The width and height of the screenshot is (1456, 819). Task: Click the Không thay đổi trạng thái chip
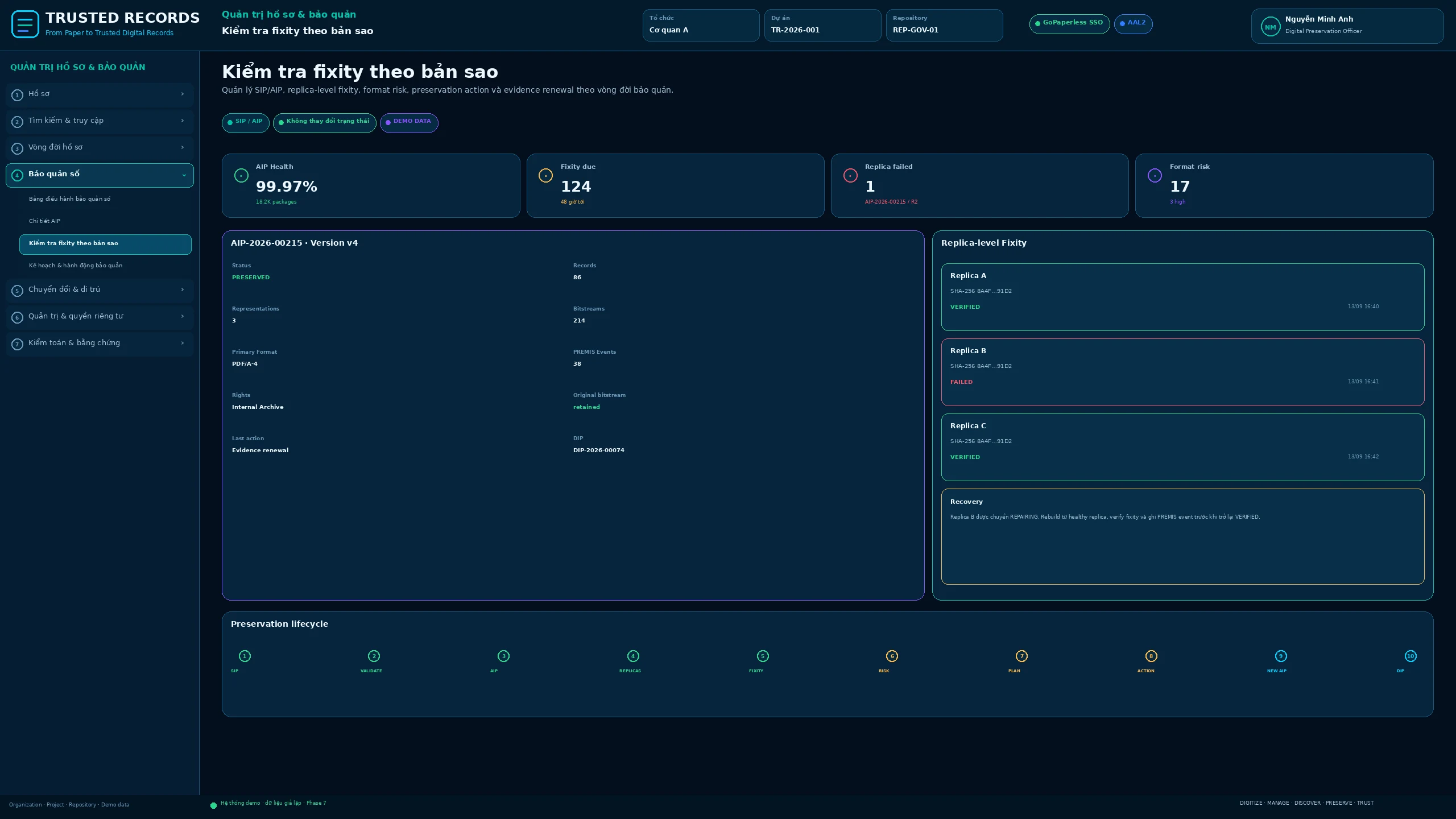(324, 123)
